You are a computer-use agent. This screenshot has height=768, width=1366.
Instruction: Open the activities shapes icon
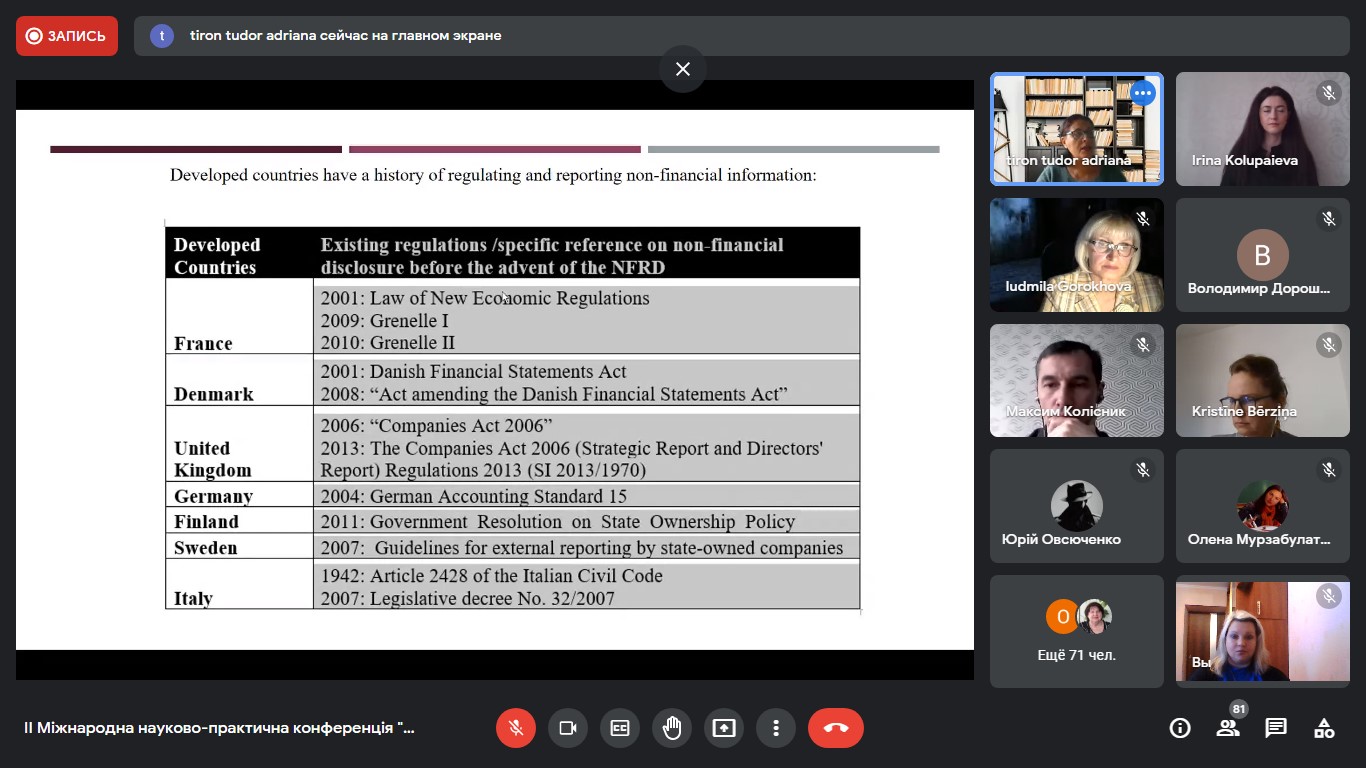pos(1324,728)
